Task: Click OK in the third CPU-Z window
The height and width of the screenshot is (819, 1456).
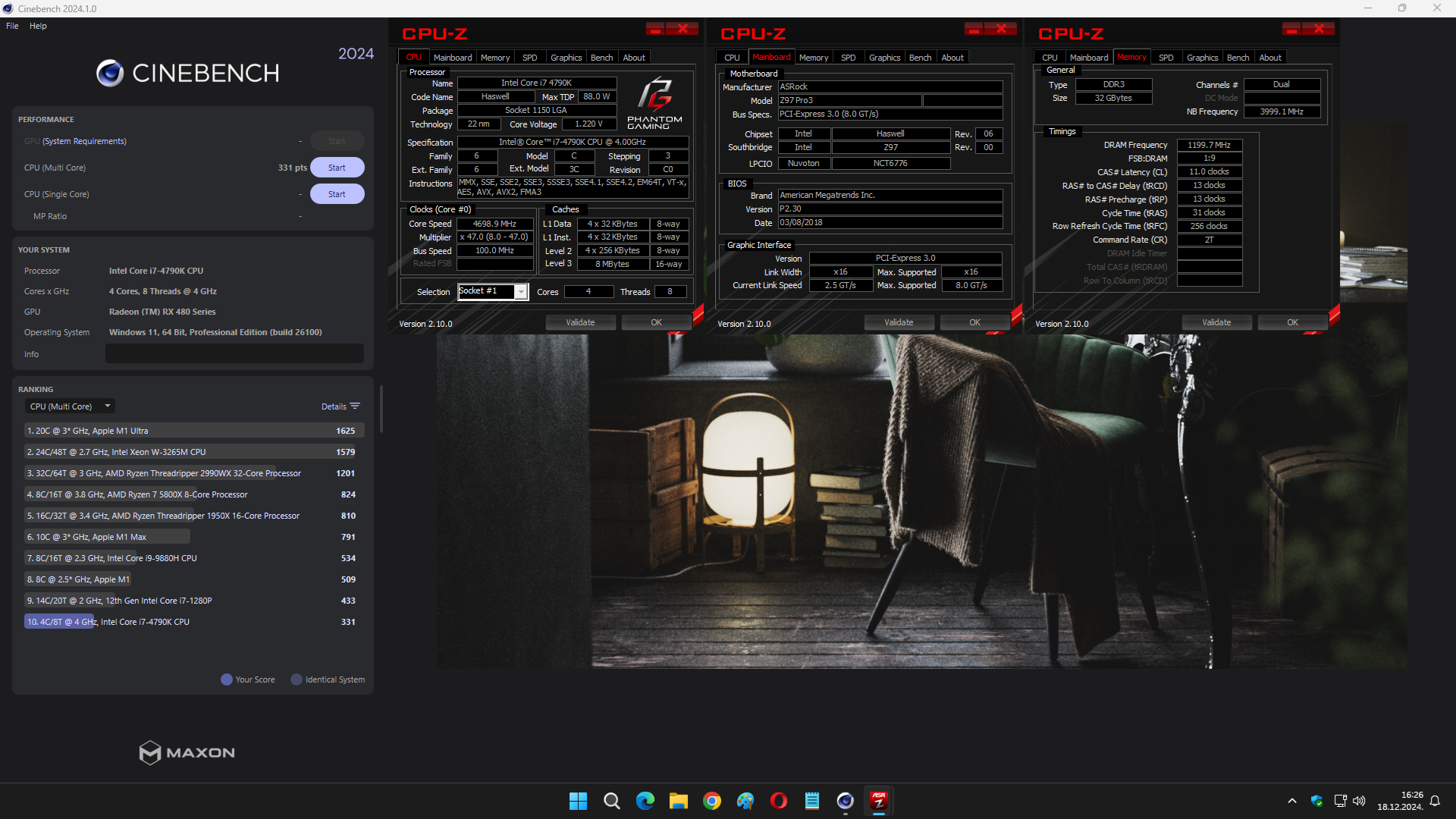Action: [x=1292, y=322]
